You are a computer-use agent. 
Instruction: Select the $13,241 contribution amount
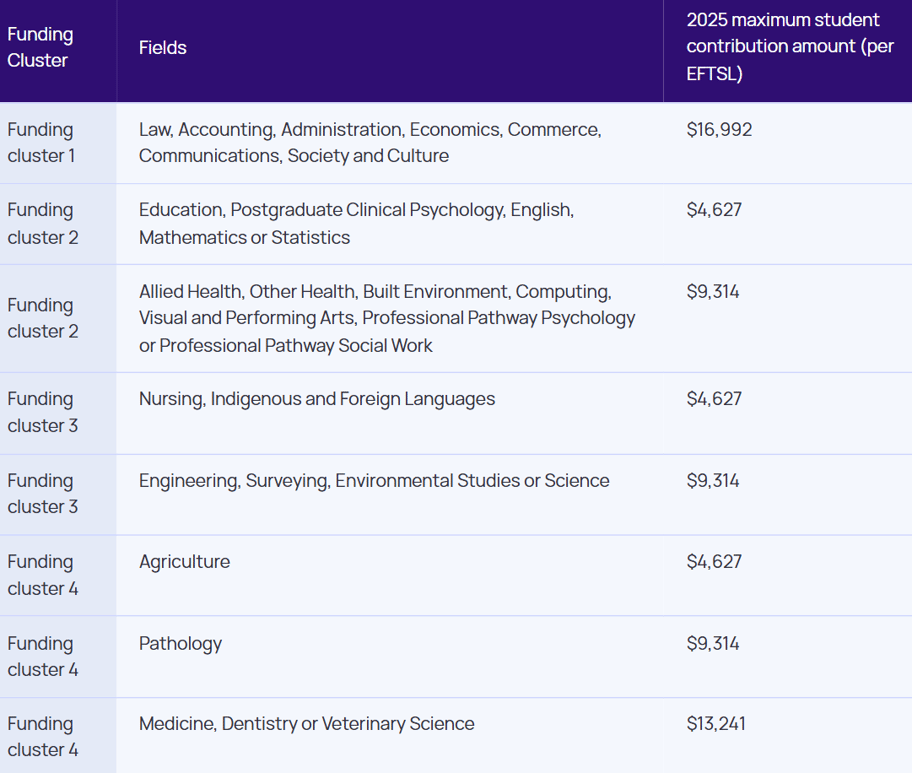pos(716,724)
